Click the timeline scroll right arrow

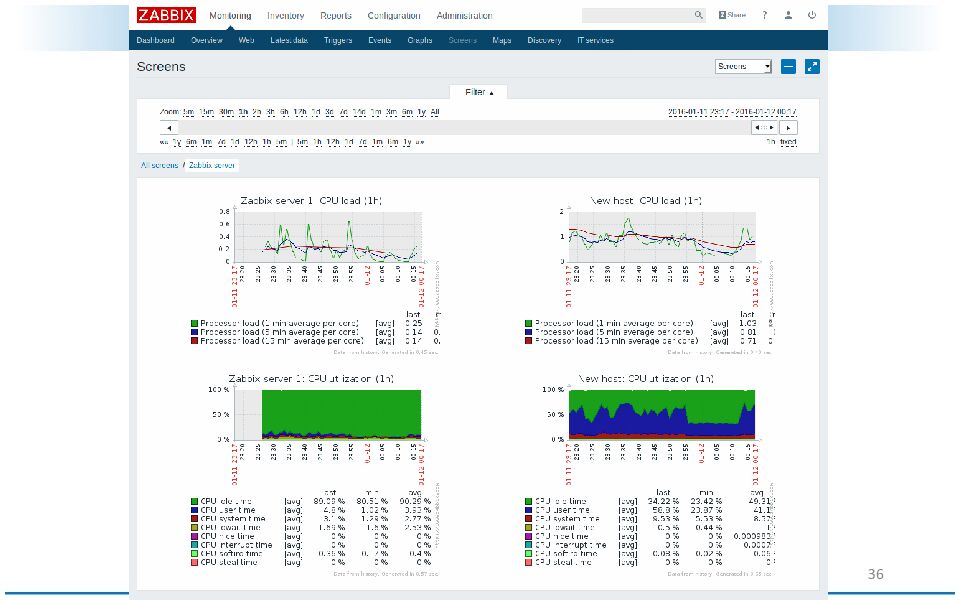[789, 128]
